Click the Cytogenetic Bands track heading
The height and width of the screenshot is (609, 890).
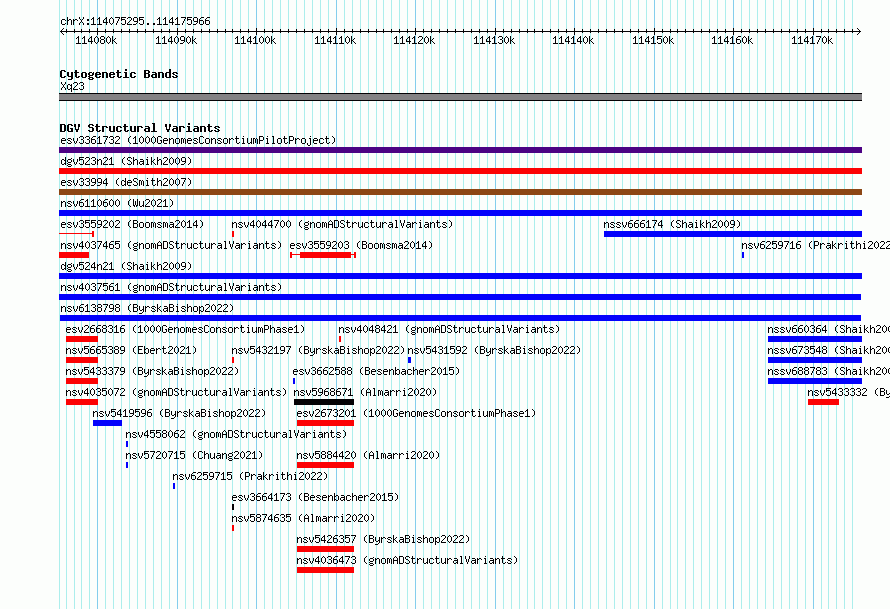point(119,74)
